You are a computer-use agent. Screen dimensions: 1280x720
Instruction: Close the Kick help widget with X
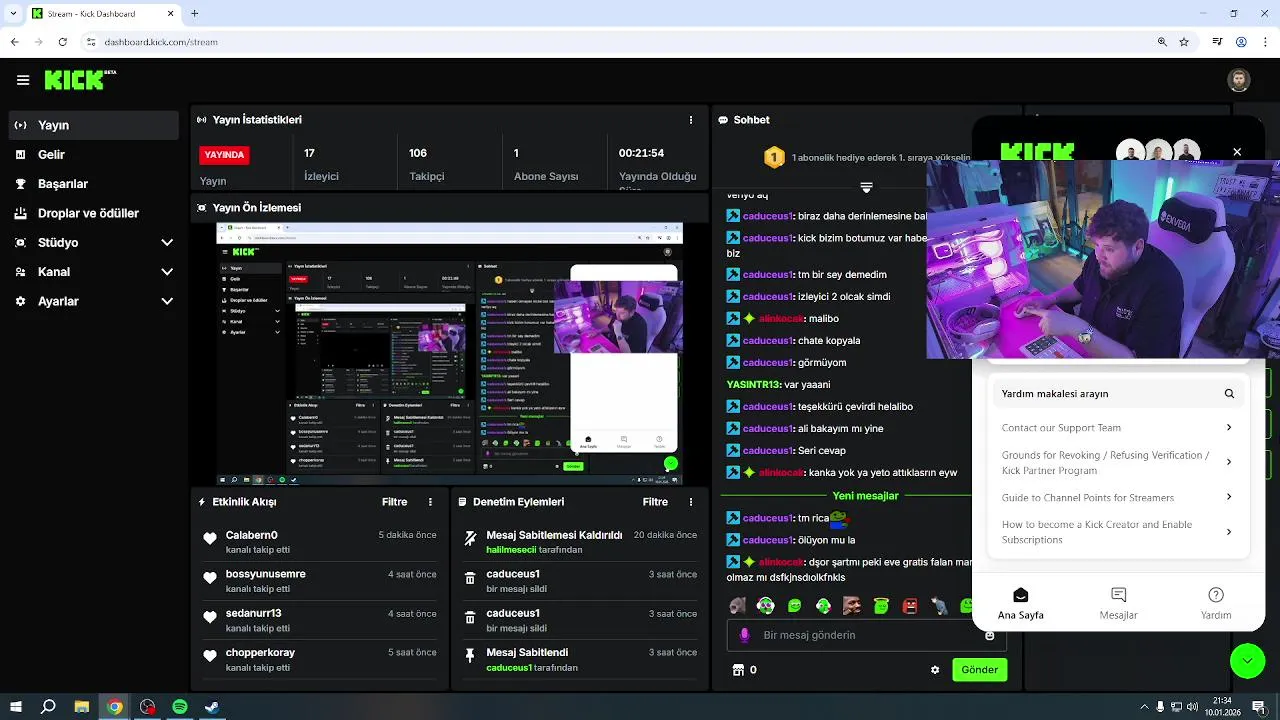[1237, 152]
